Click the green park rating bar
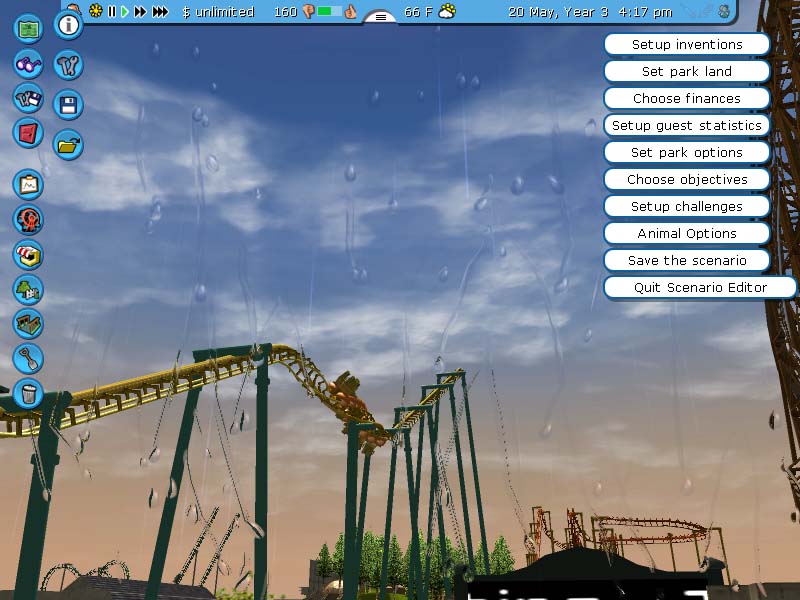The width and height of the screenshot is (800, 600). [x=330, y=11]
